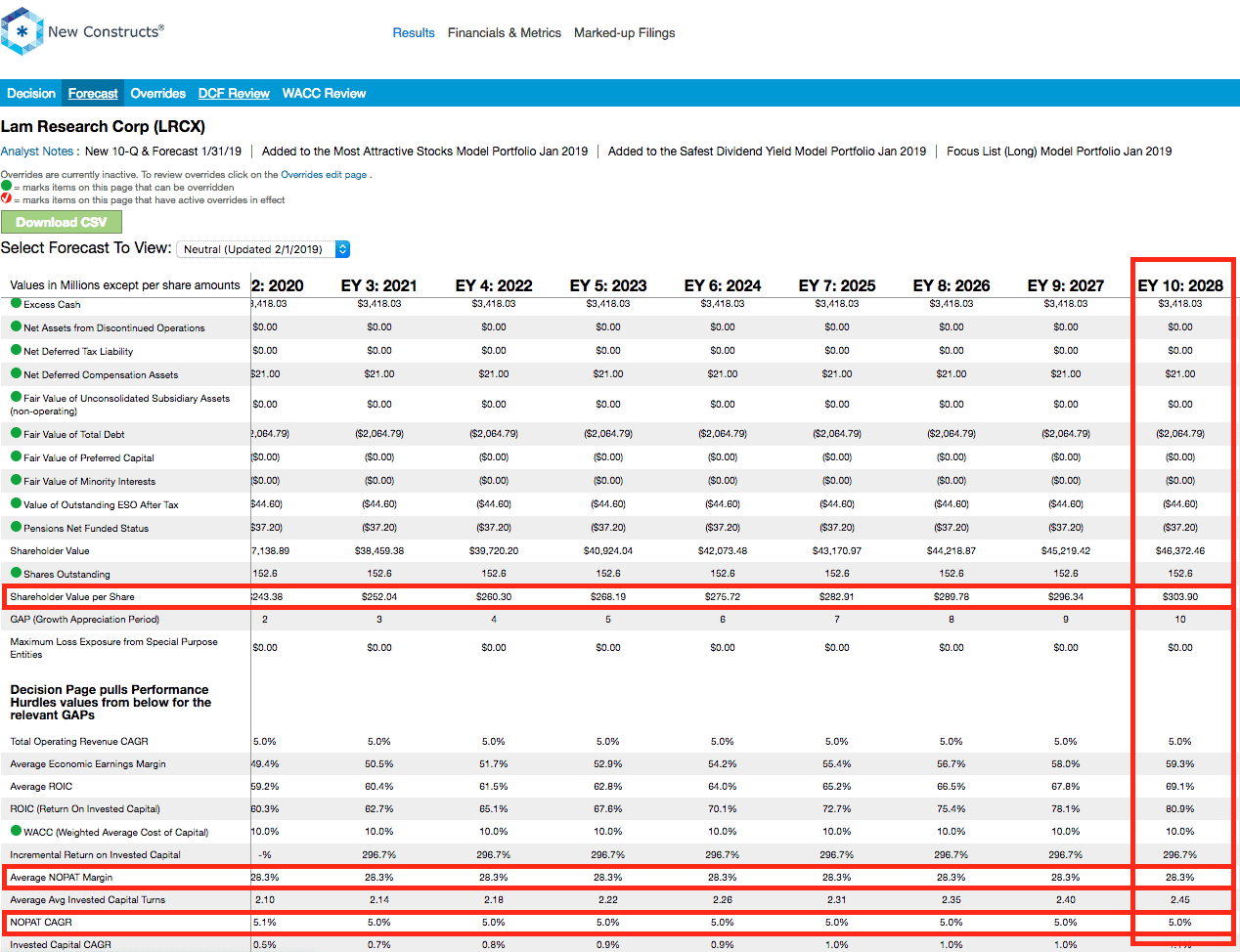Screen dimensions: 1240x952
Task: Click Total Operating Revenue CAGR row label
Action: [x=79, y=741]
